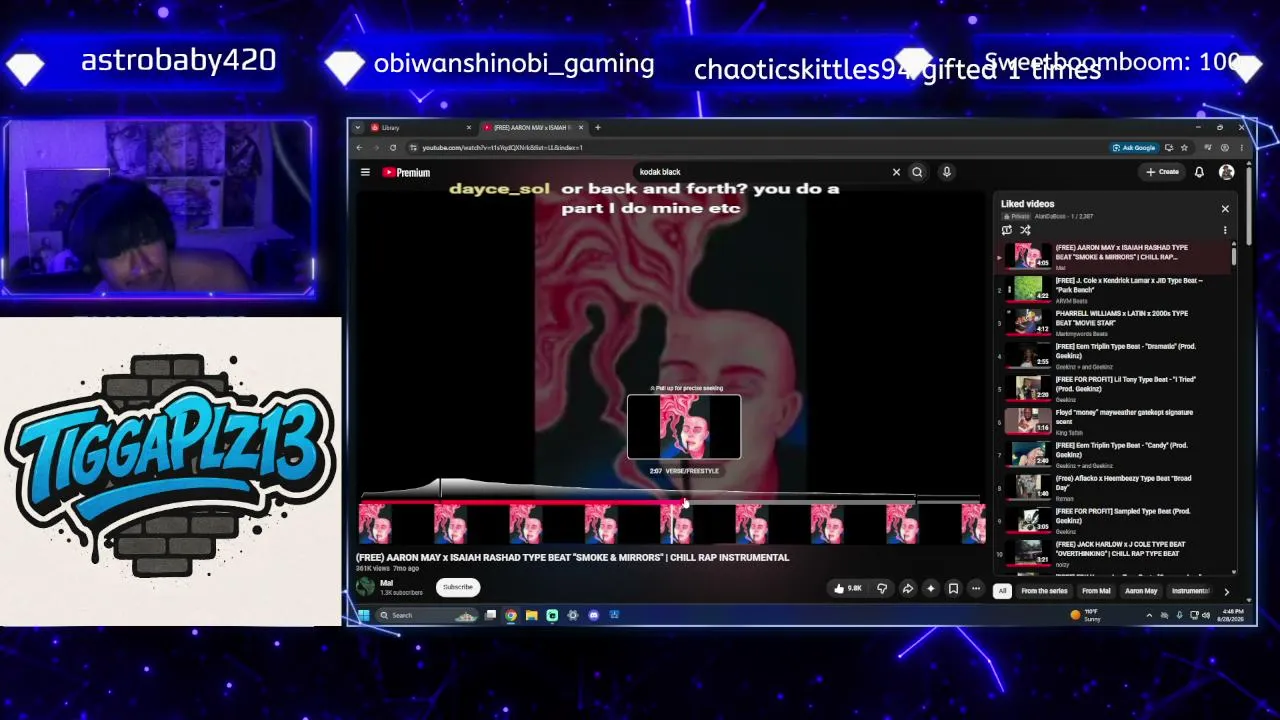The height and width of the screenshot is (720, 1280).
Task: Focus the YouTube search box
Action: click(x=760, y=172)
